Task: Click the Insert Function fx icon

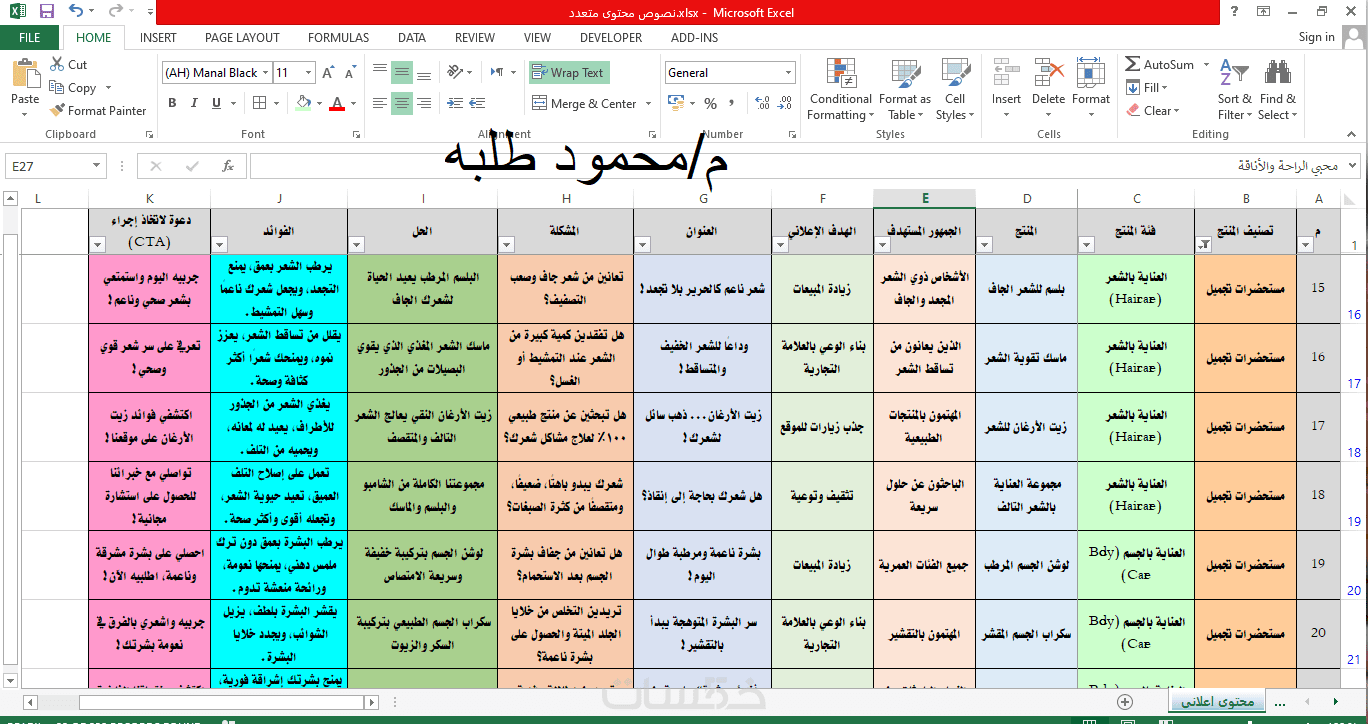Action: 228,166
